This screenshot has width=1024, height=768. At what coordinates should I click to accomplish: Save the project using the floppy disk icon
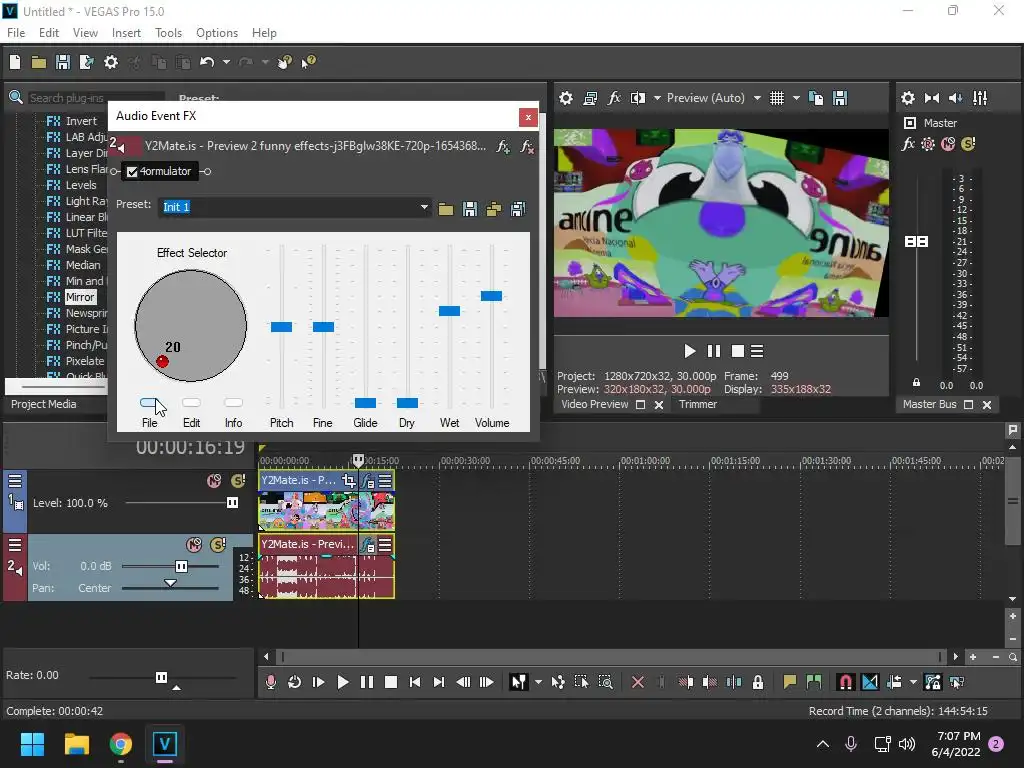[63, 62]
